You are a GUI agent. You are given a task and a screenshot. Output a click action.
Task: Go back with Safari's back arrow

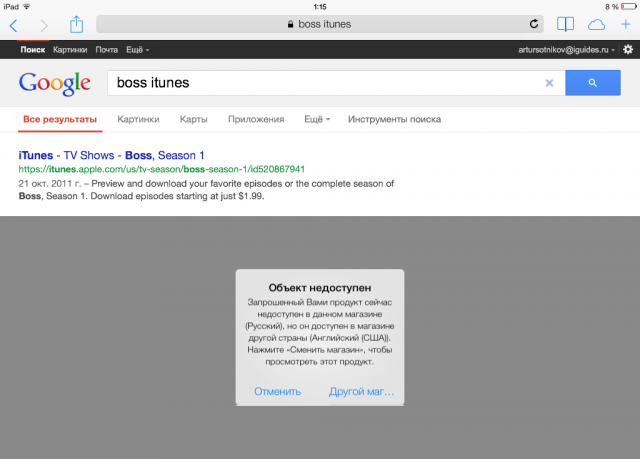[13, 25]
